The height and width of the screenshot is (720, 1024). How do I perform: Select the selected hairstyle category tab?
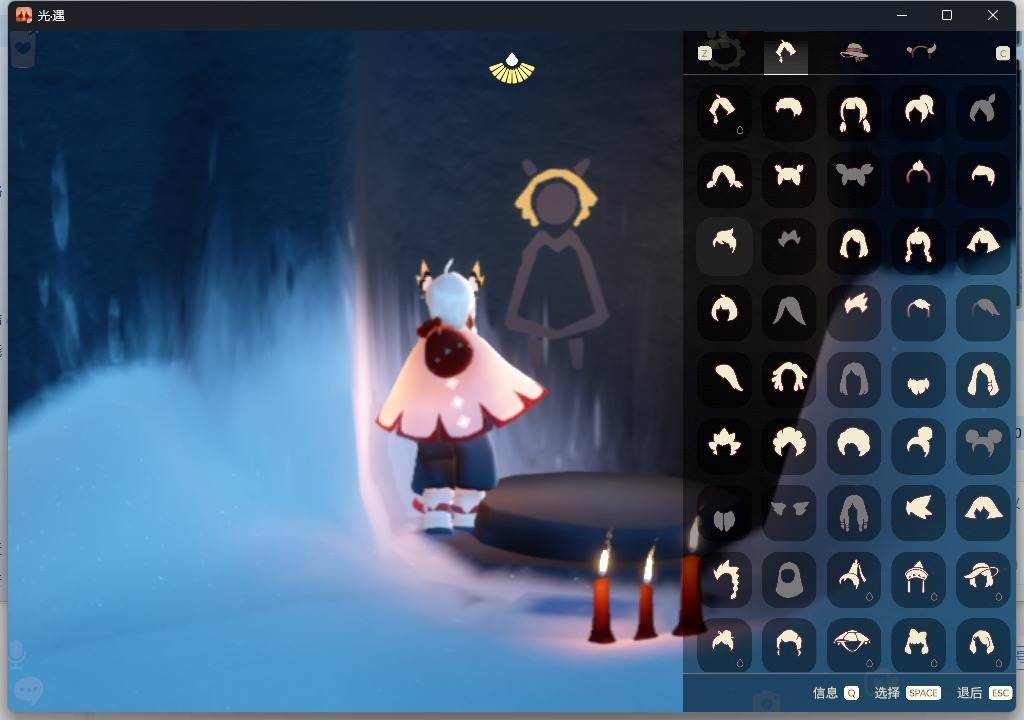(785, 52)
